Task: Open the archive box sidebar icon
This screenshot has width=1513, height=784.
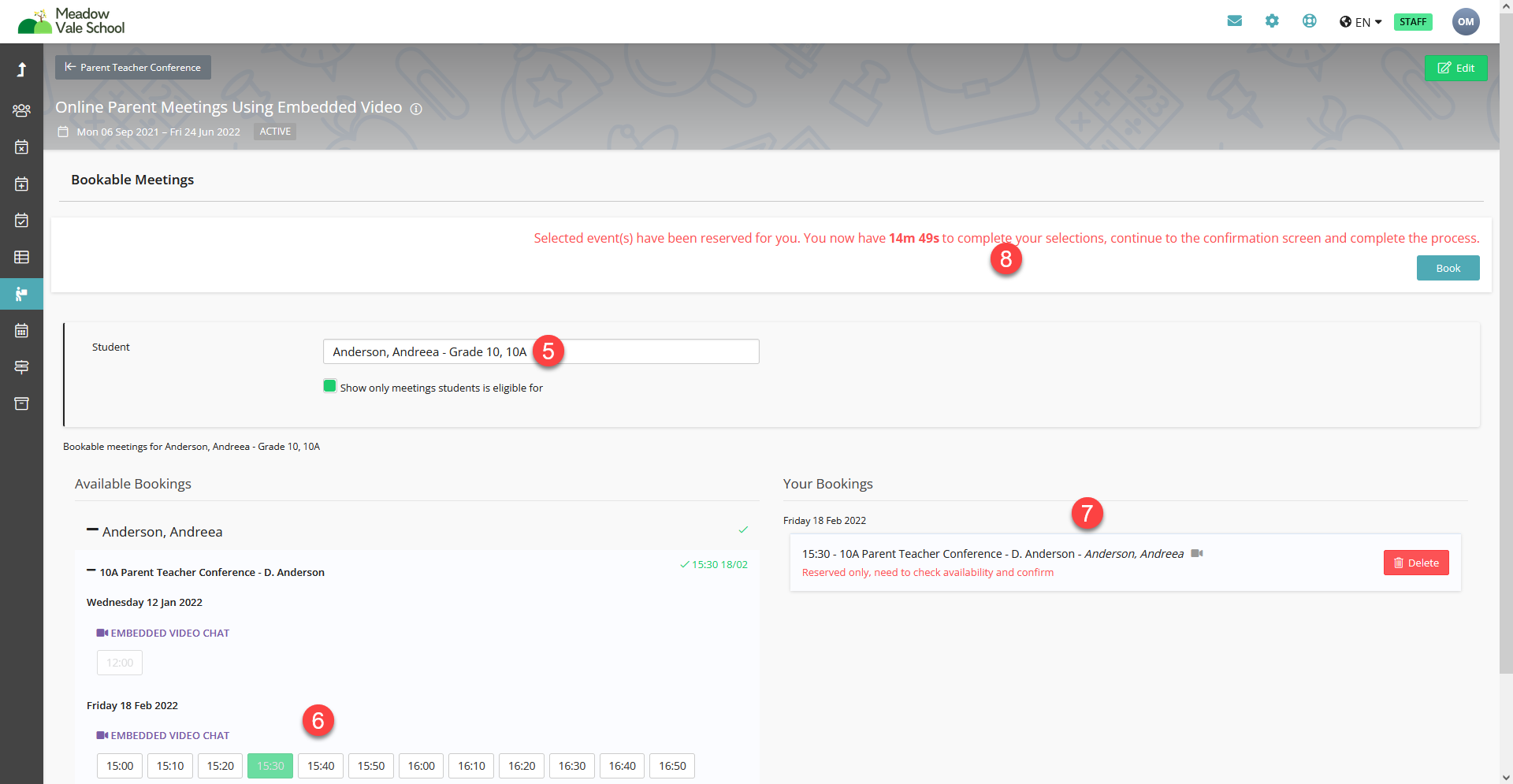Action: click(x=21, y=404)
